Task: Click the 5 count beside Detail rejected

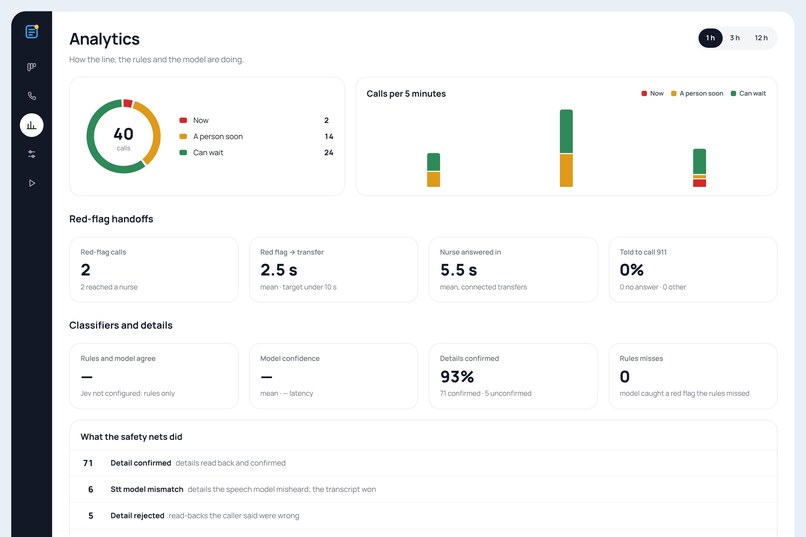Action: 90,515
